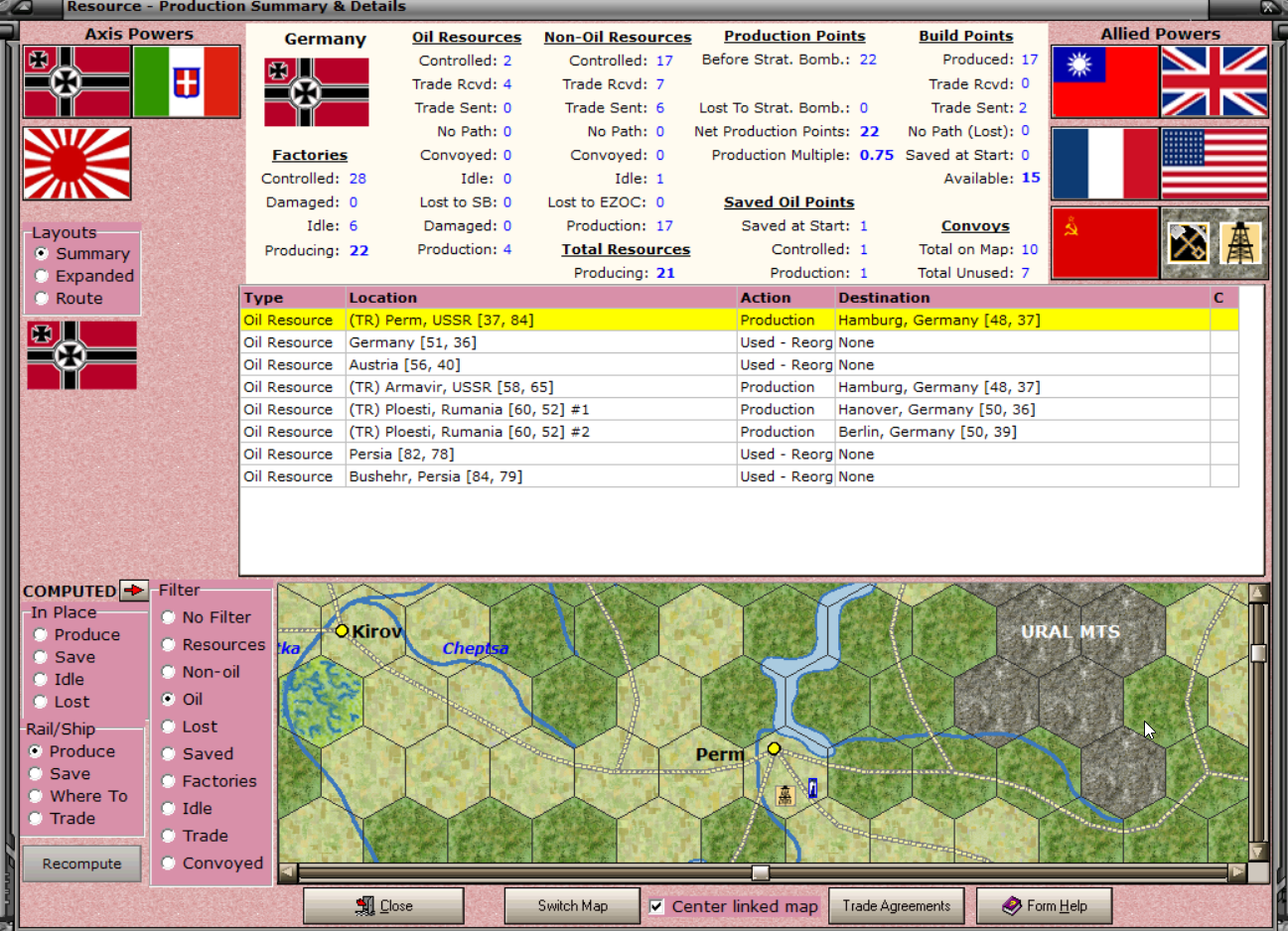Select the German flag under Axis Powers

(77, 82)
